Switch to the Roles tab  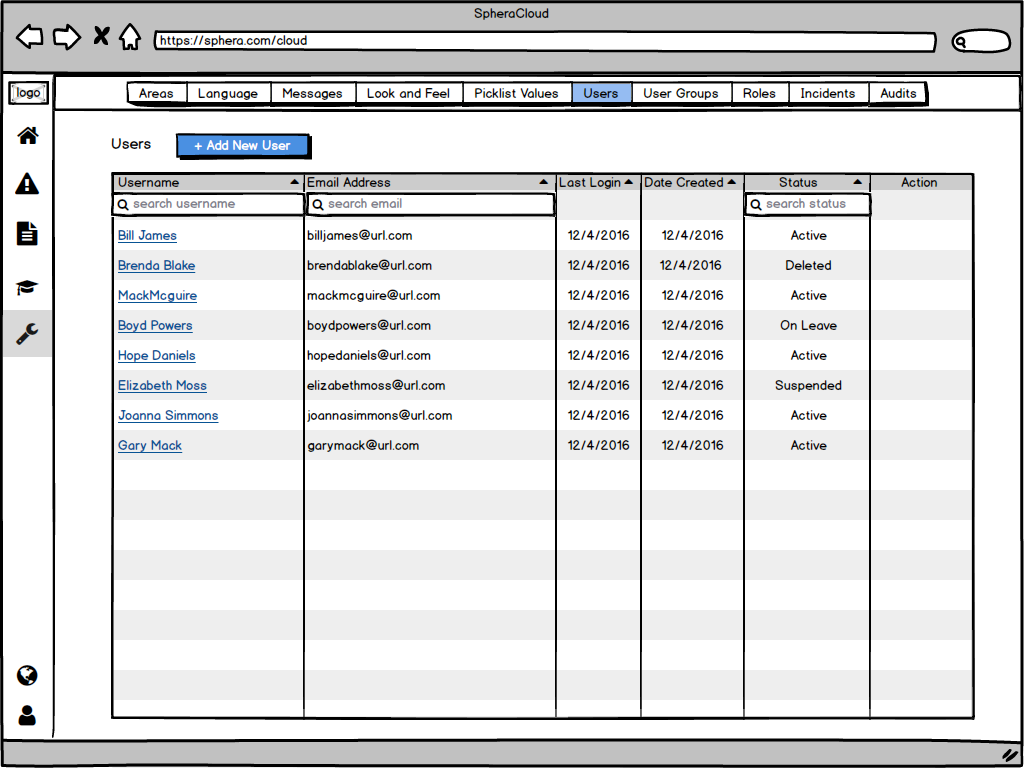click(760, 93)
